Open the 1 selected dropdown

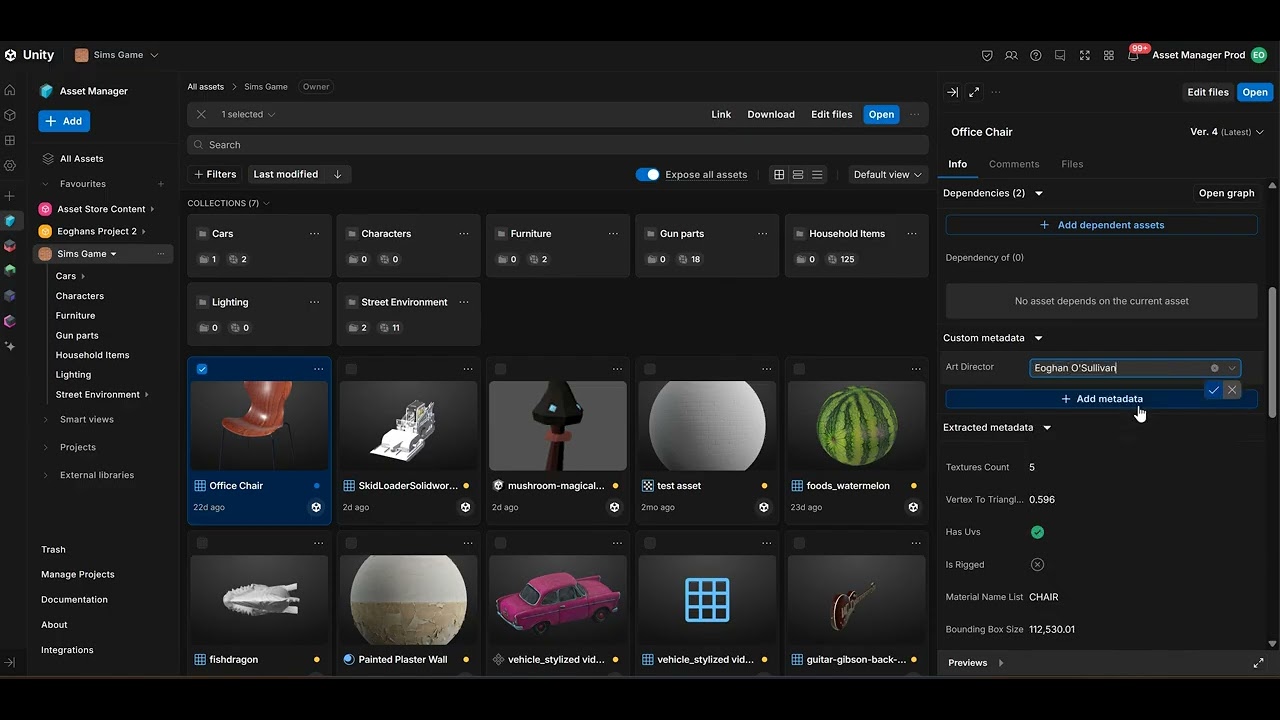(x=248, y=114)
